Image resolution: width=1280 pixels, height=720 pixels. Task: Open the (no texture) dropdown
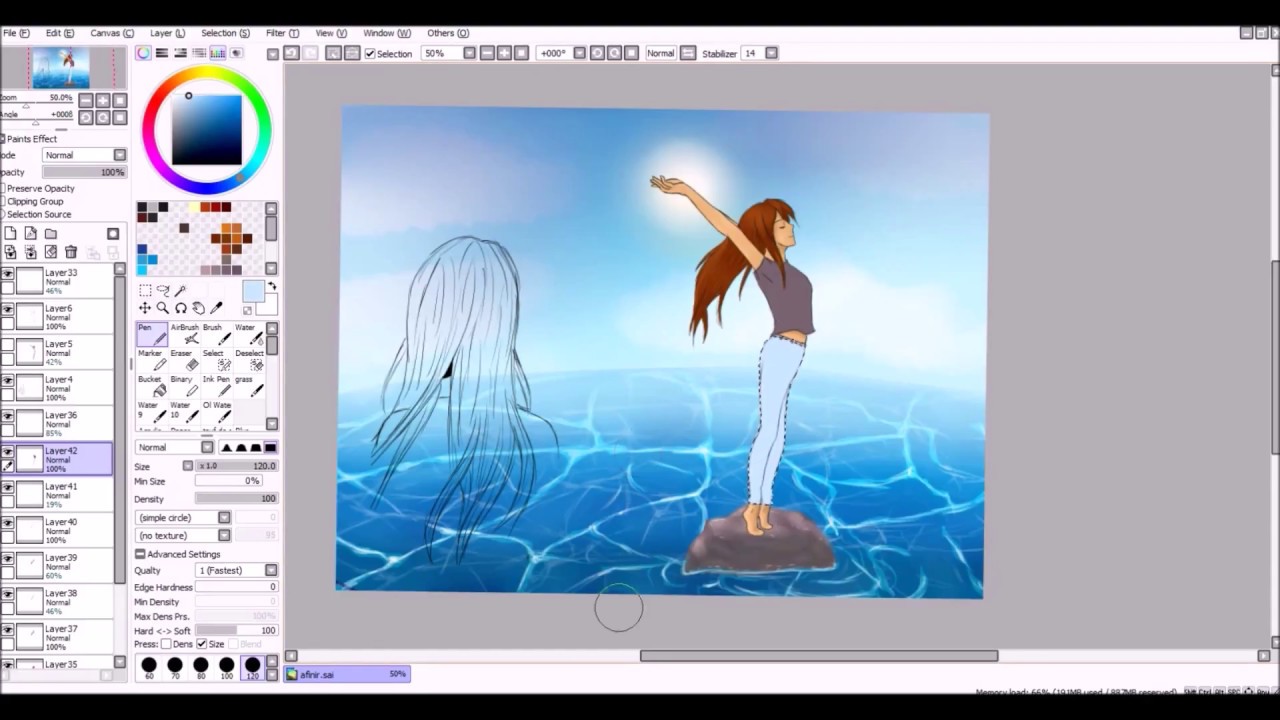tap(183, 535)
